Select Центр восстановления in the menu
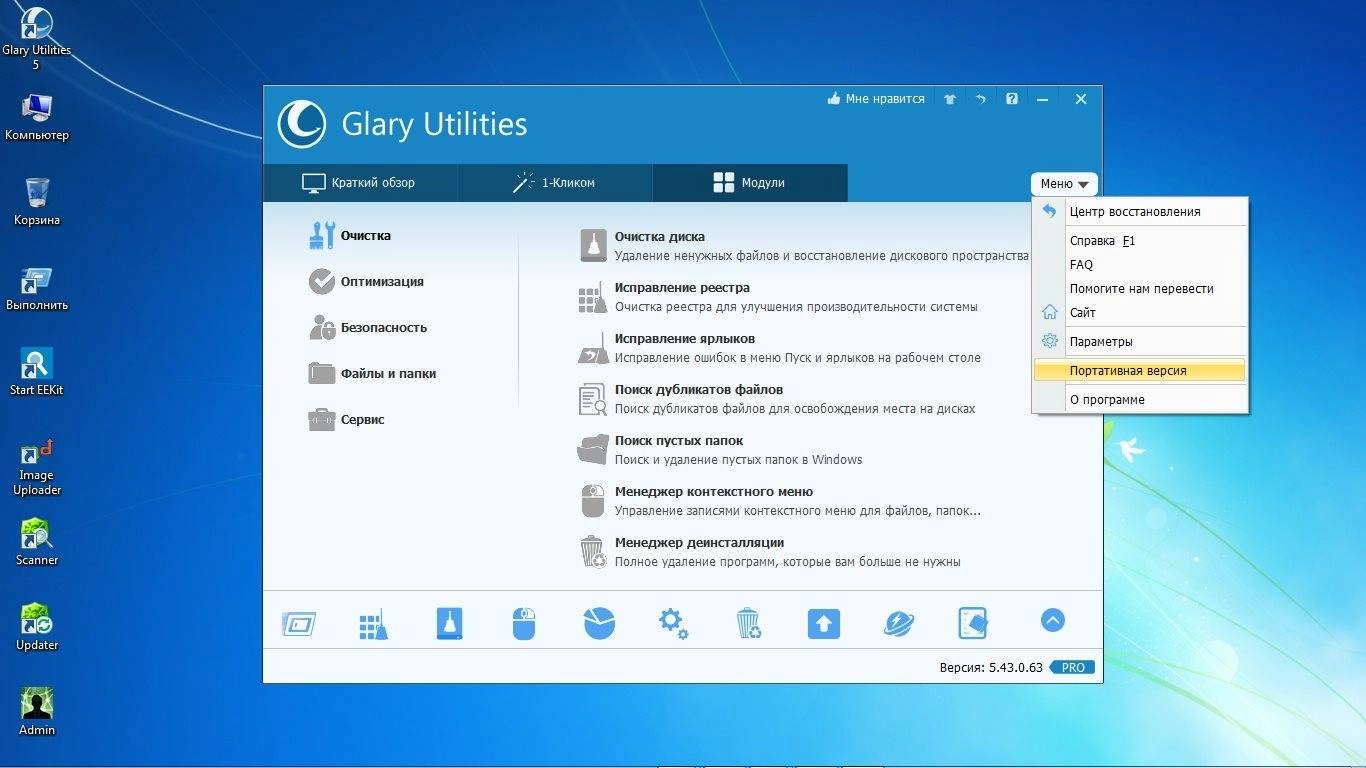 pos(1141,212)
